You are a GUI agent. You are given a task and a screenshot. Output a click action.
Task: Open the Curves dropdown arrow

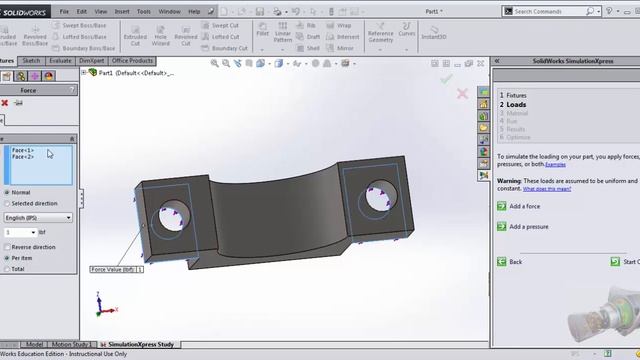click(407, 50)
